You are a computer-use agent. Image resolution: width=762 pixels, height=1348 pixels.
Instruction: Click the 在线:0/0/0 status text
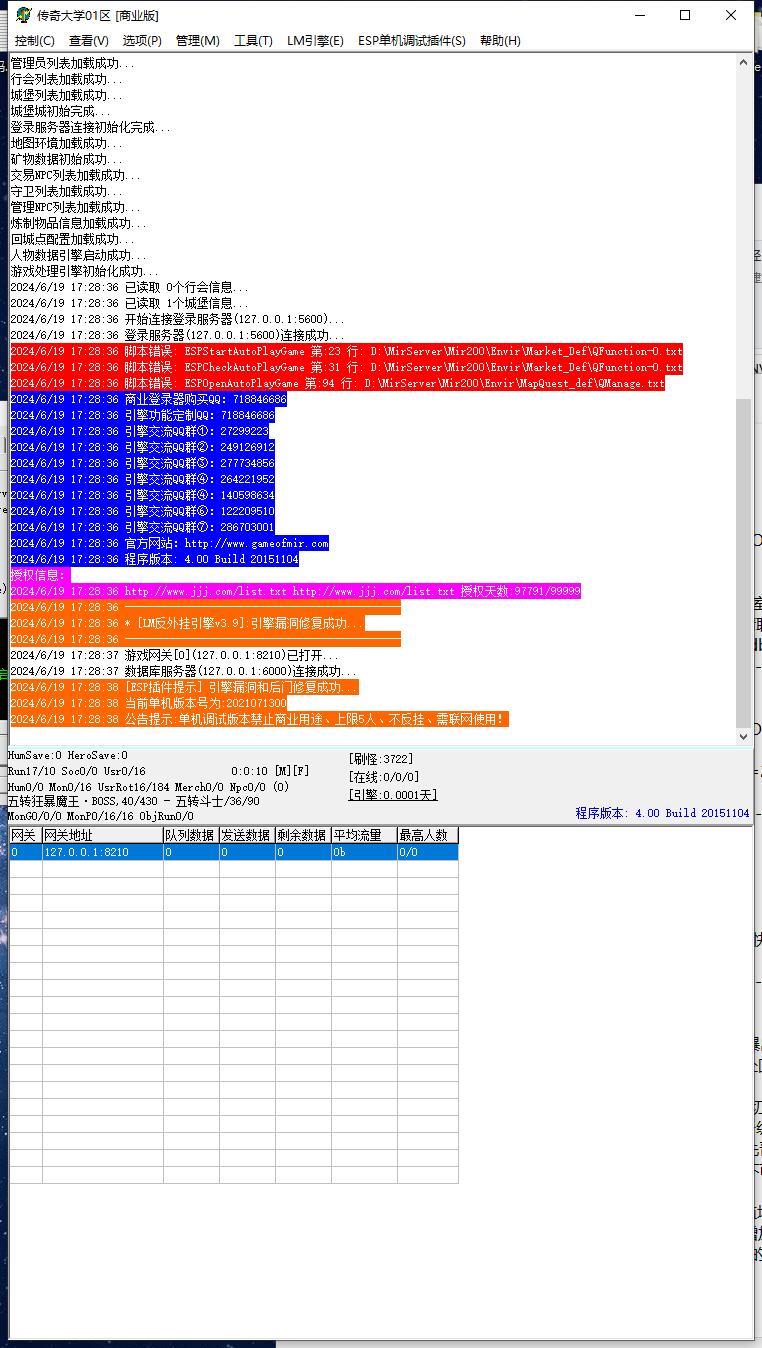[x=384, y=777]
